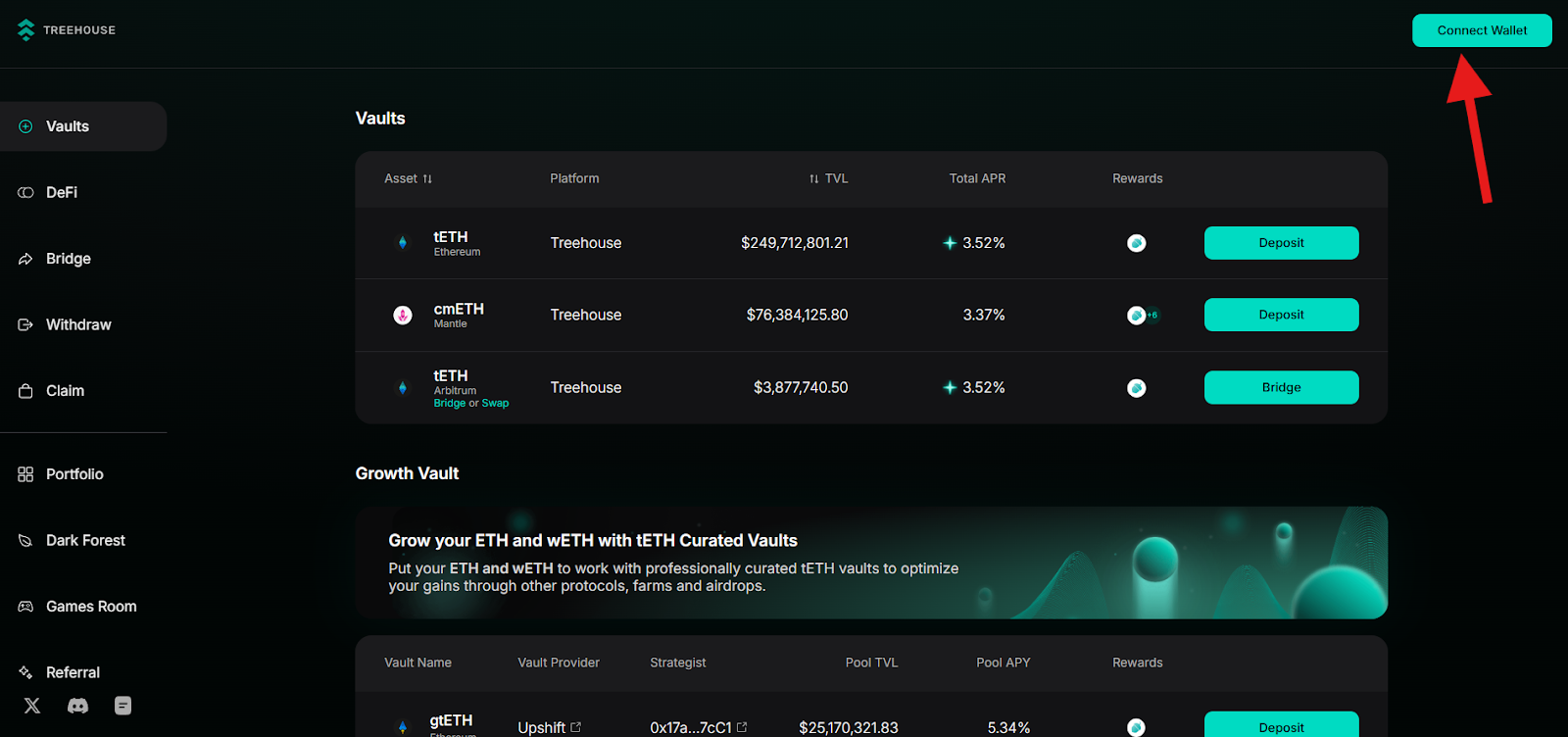Image resolution: width=1568 pixels, height=737 pixels.
Task: Click Treehouse platform in cmETH row
Action: click(586, 315)
